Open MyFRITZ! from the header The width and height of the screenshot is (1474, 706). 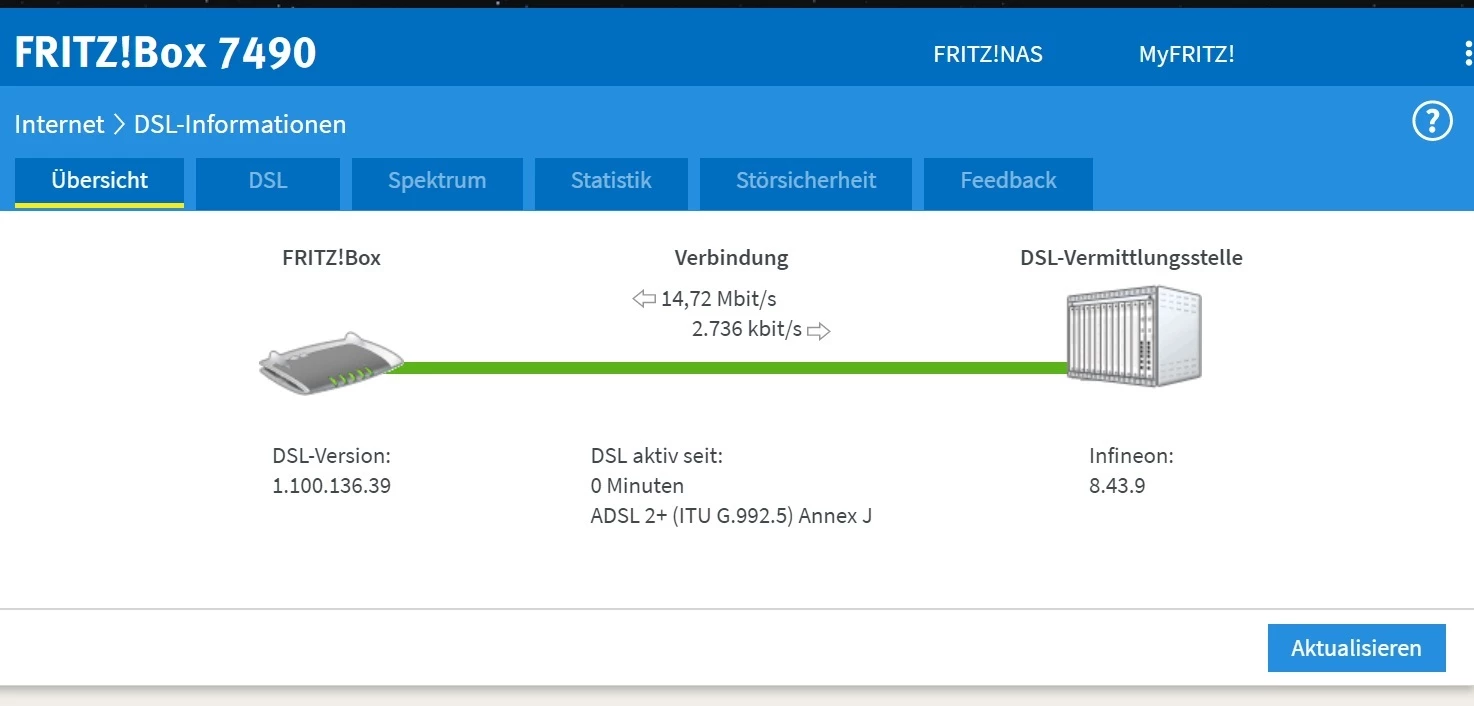pyautogui.click(x=1186, y=54)
